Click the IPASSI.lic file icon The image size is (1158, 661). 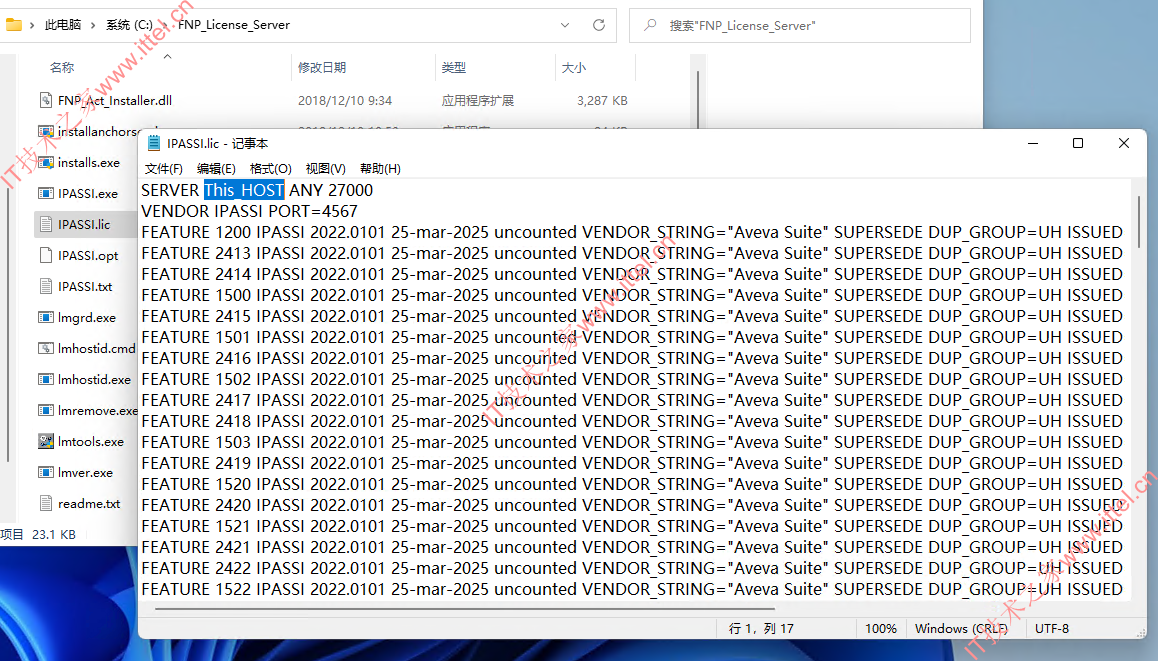tap(46, 225)
